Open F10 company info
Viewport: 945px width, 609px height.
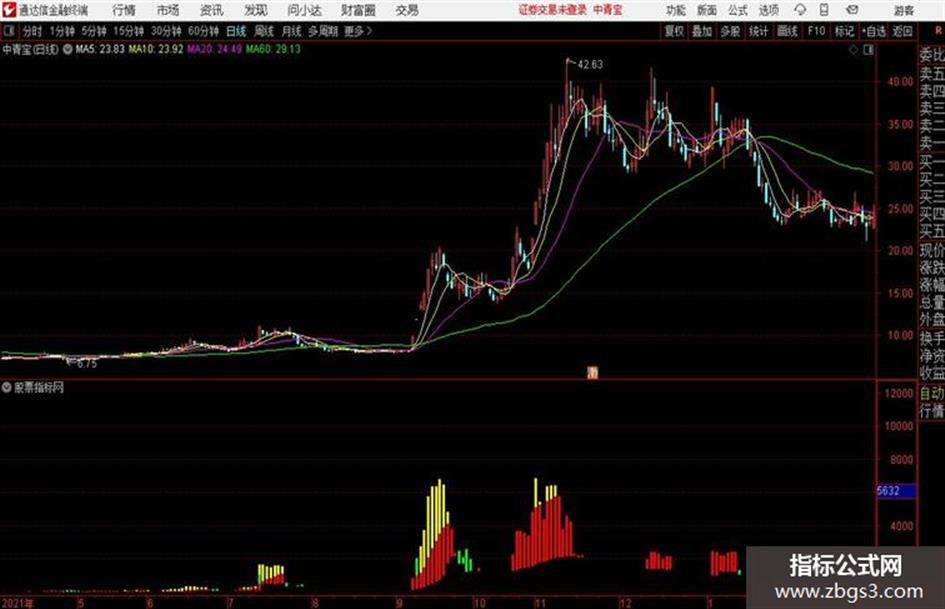tap(816, 31)
